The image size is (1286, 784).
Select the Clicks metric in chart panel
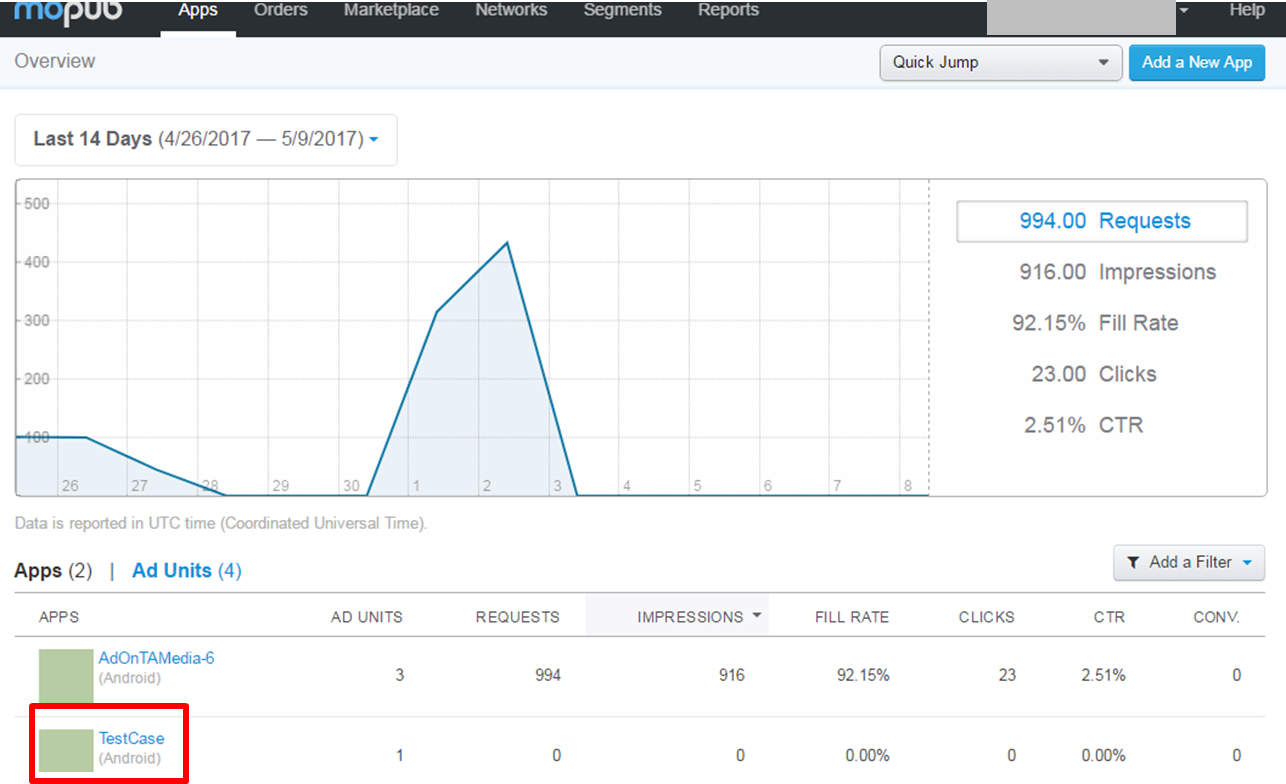click(1094, 374)
